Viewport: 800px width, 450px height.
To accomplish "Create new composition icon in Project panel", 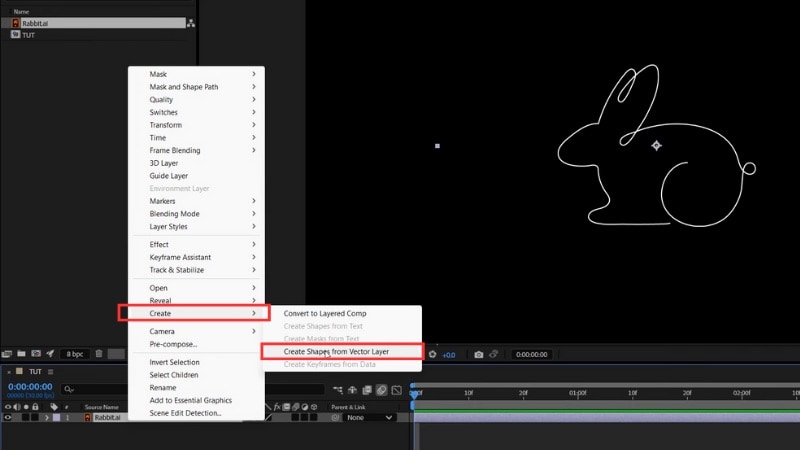I will point(36,354).
